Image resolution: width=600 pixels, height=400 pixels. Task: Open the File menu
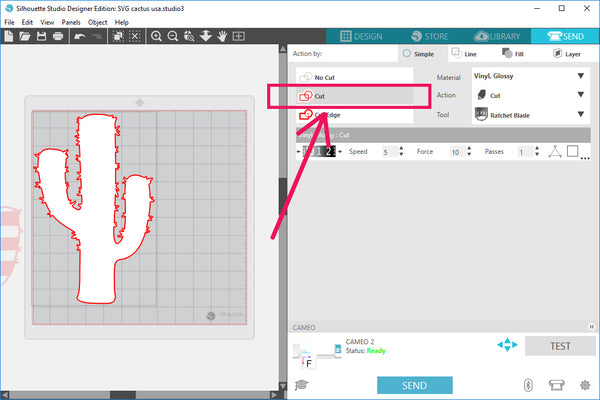coord(9,22)
